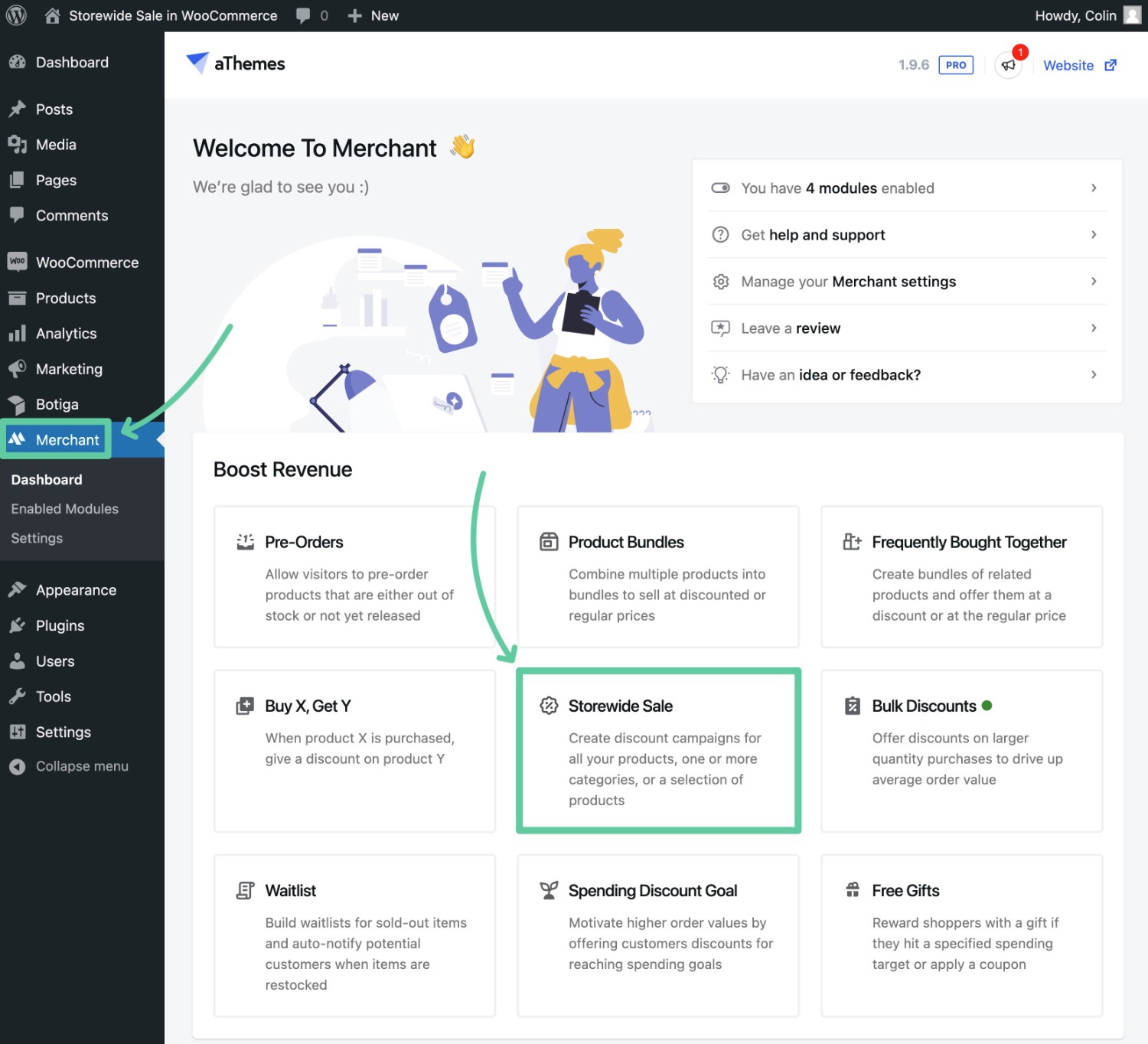
Task: Open the main WordPress Settings menu
Action: pos(82,732)
